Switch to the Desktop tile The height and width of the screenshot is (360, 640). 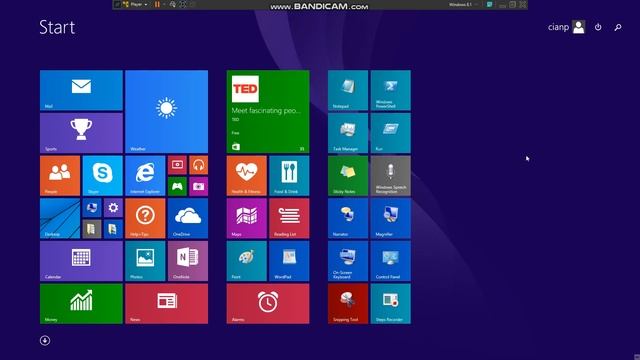tap(60, 218)
